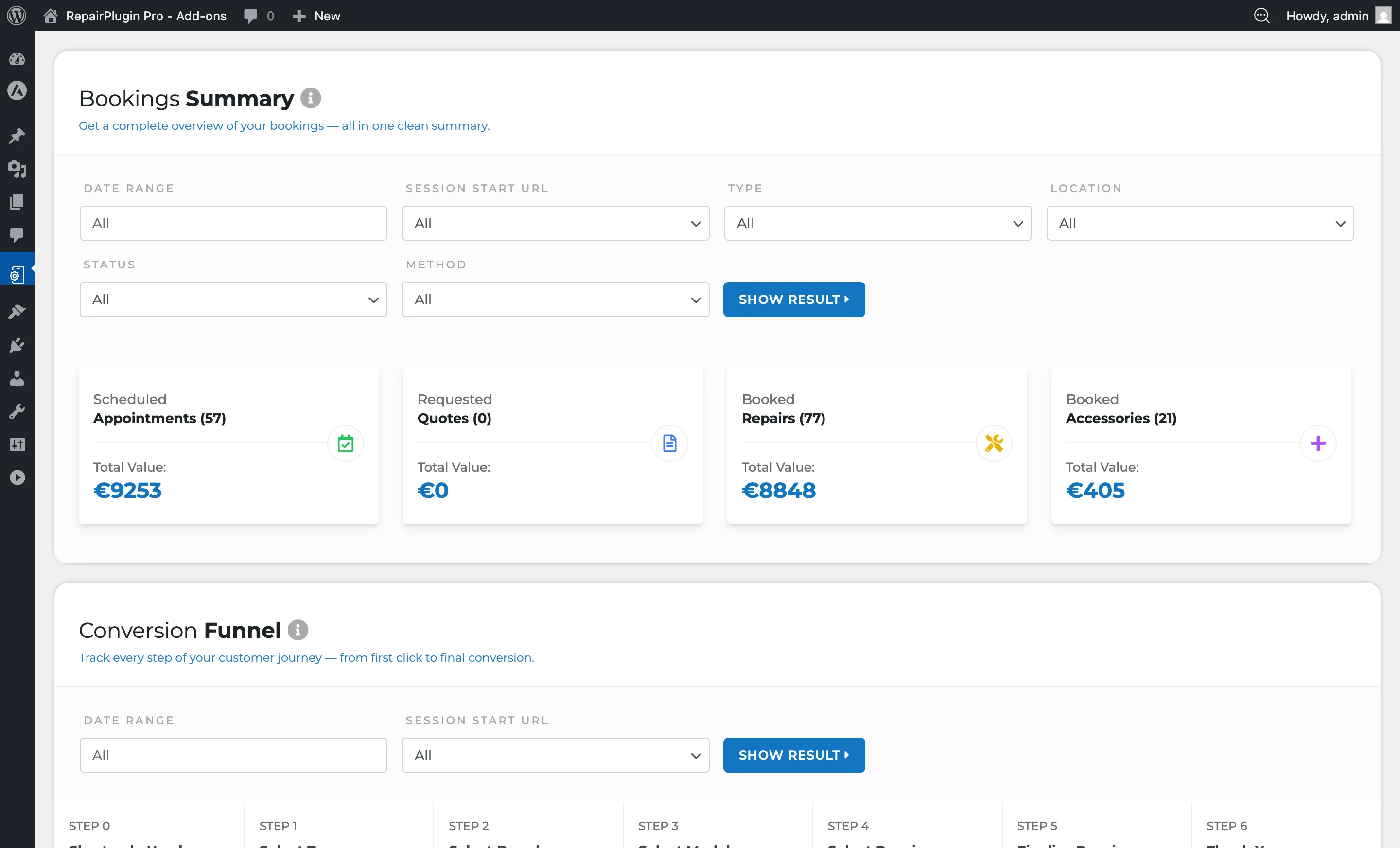Open the Media library icon
The image size is (1400, 848).
tap(17, 169)
